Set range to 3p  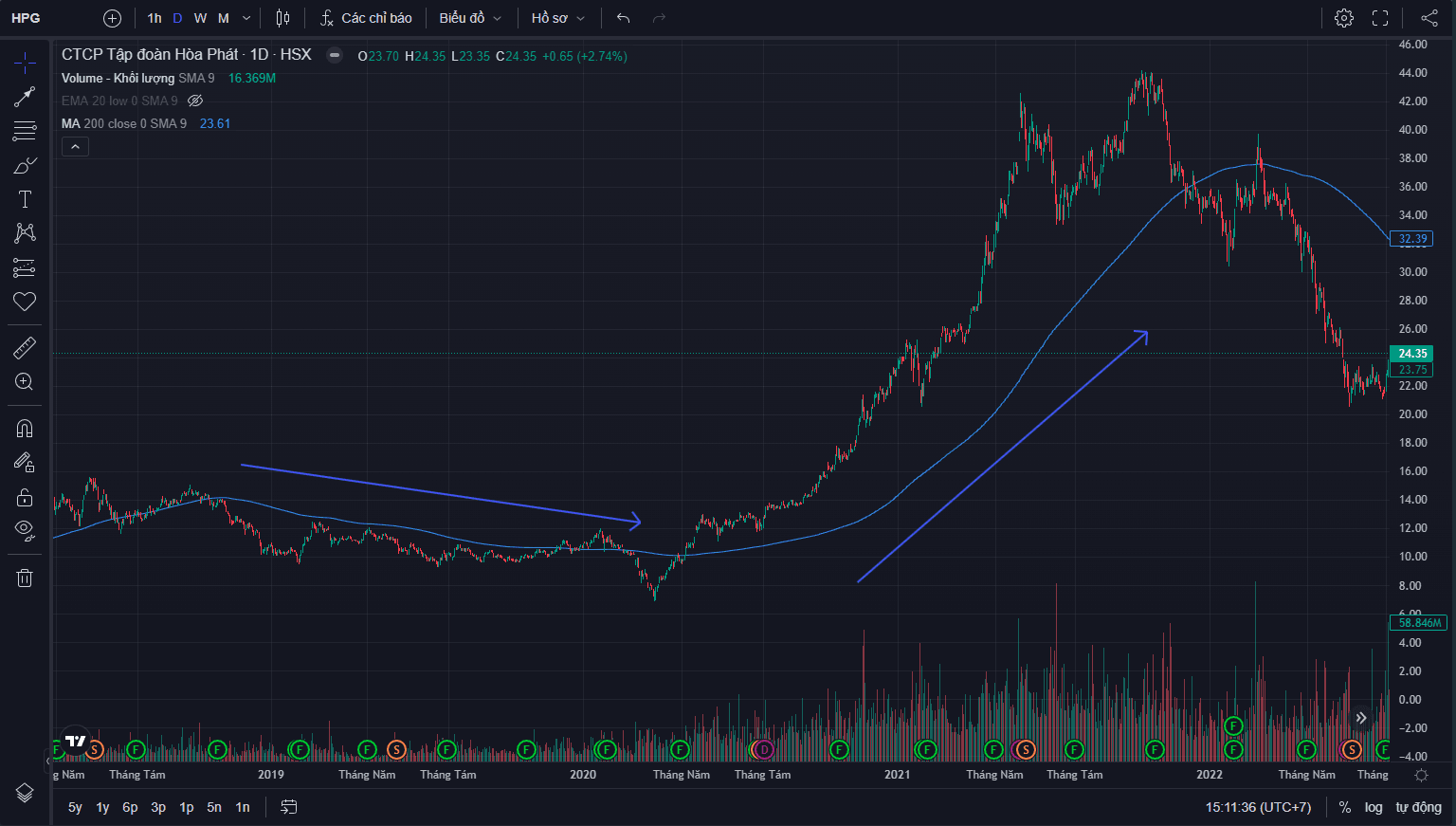[x=158, y=807]
